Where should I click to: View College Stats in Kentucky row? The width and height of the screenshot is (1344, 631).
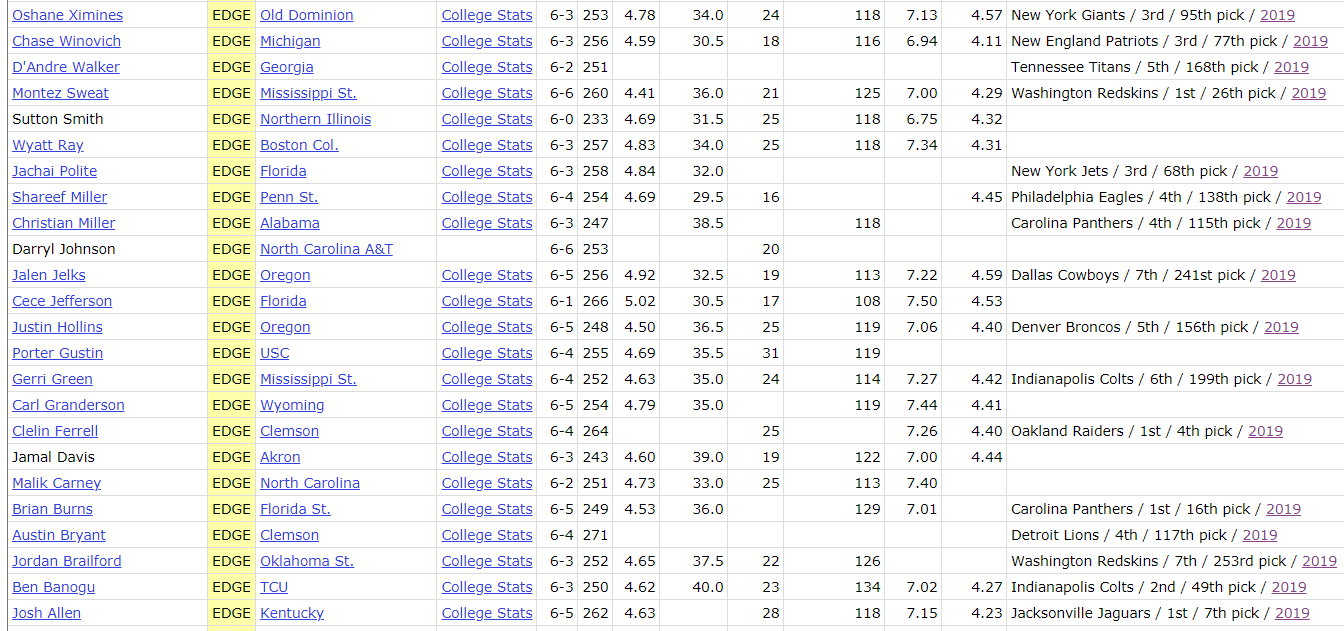click(486, 613)
